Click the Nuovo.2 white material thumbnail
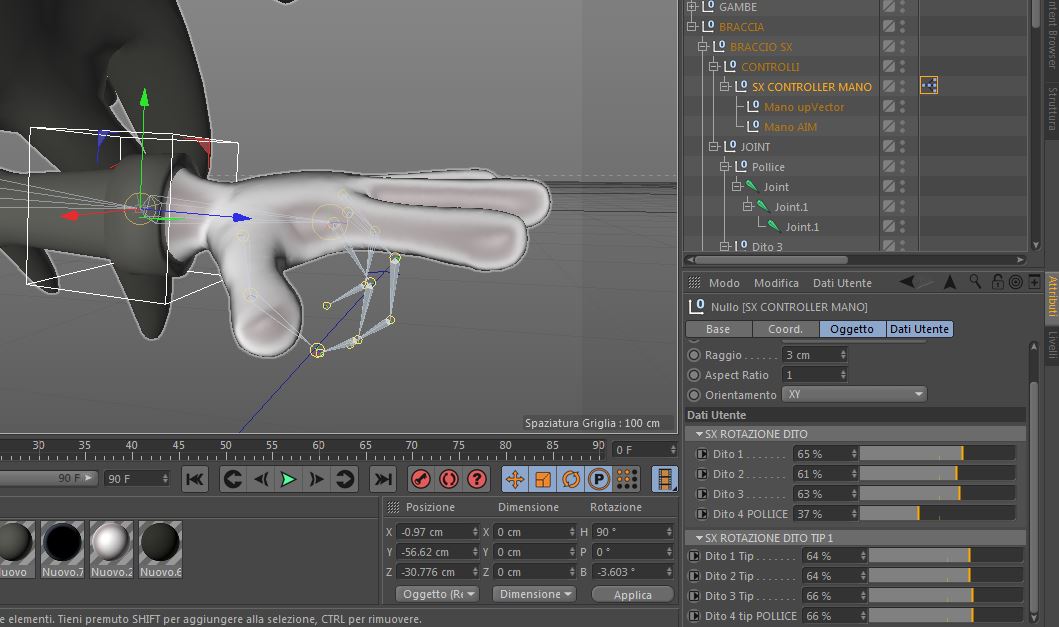This screenshot has height=627, width=1059. point(111,543)
